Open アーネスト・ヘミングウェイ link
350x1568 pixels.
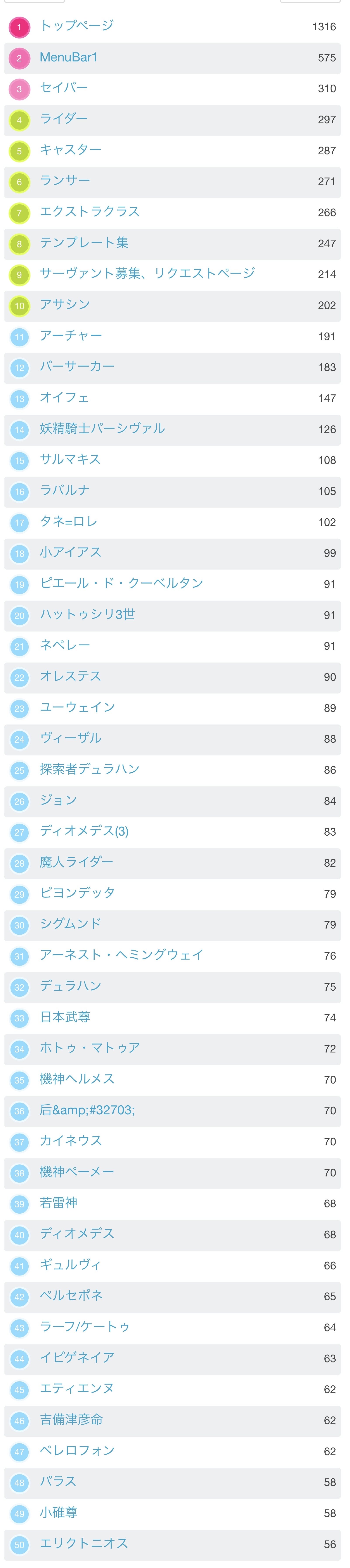pos(122,955)
